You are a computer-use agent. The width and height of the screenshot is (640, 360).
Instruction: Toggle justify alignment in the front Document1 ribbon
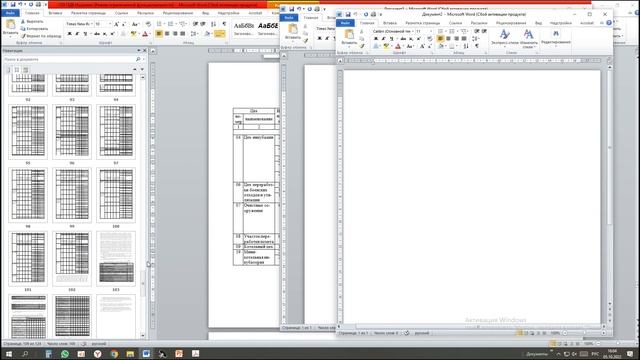click(464, 39)
